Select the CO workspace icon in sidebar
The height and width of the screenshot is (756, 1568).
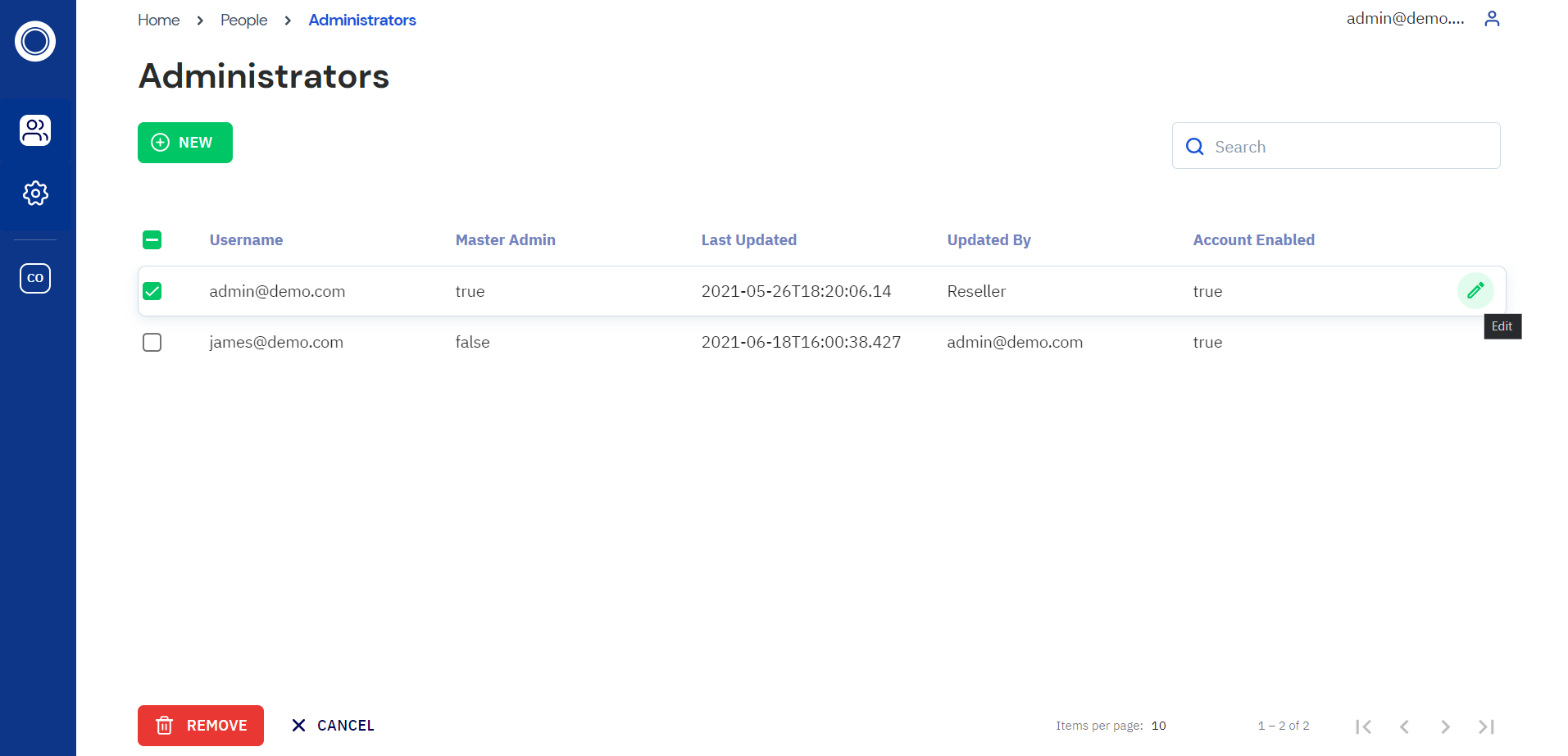pyautogui.click(x=35, y=278)
